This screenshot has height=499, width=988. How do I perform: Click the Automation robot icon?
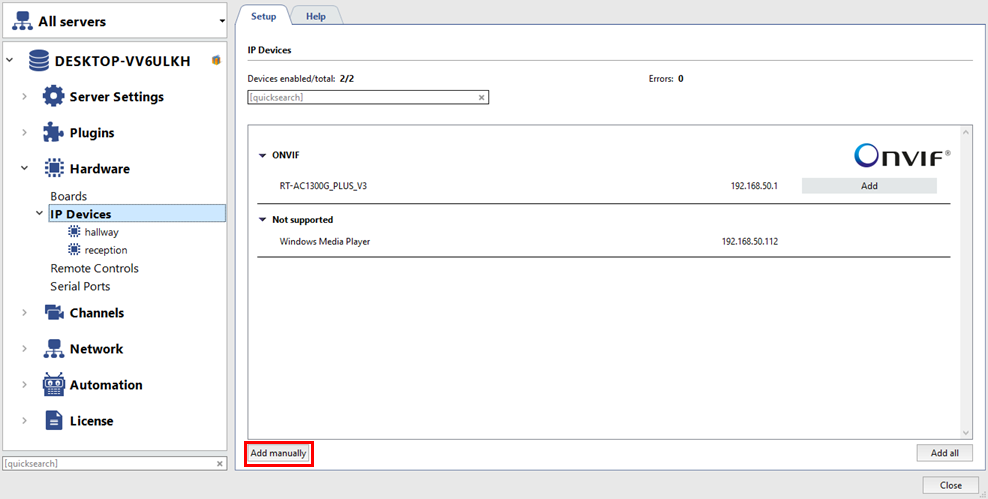53,385
